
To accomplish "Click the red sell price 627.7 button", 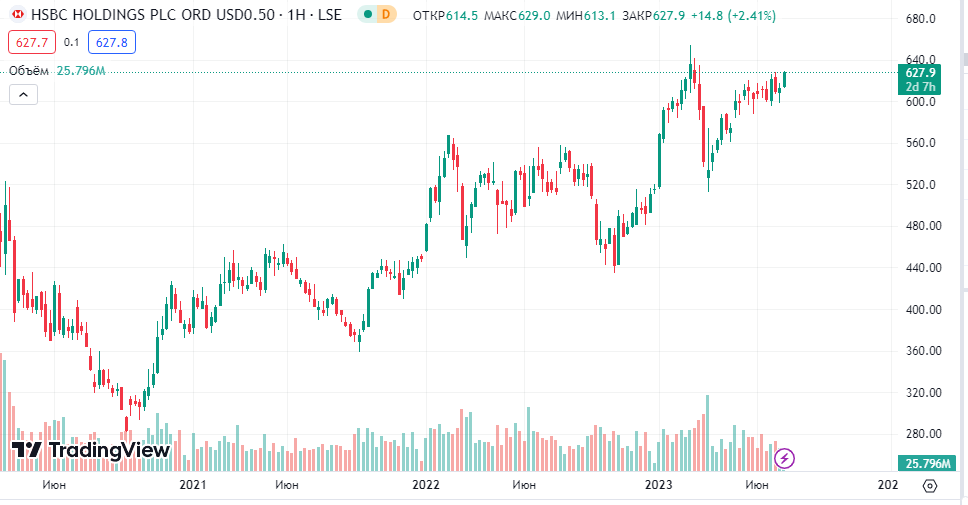I will (x=32, y=42).
